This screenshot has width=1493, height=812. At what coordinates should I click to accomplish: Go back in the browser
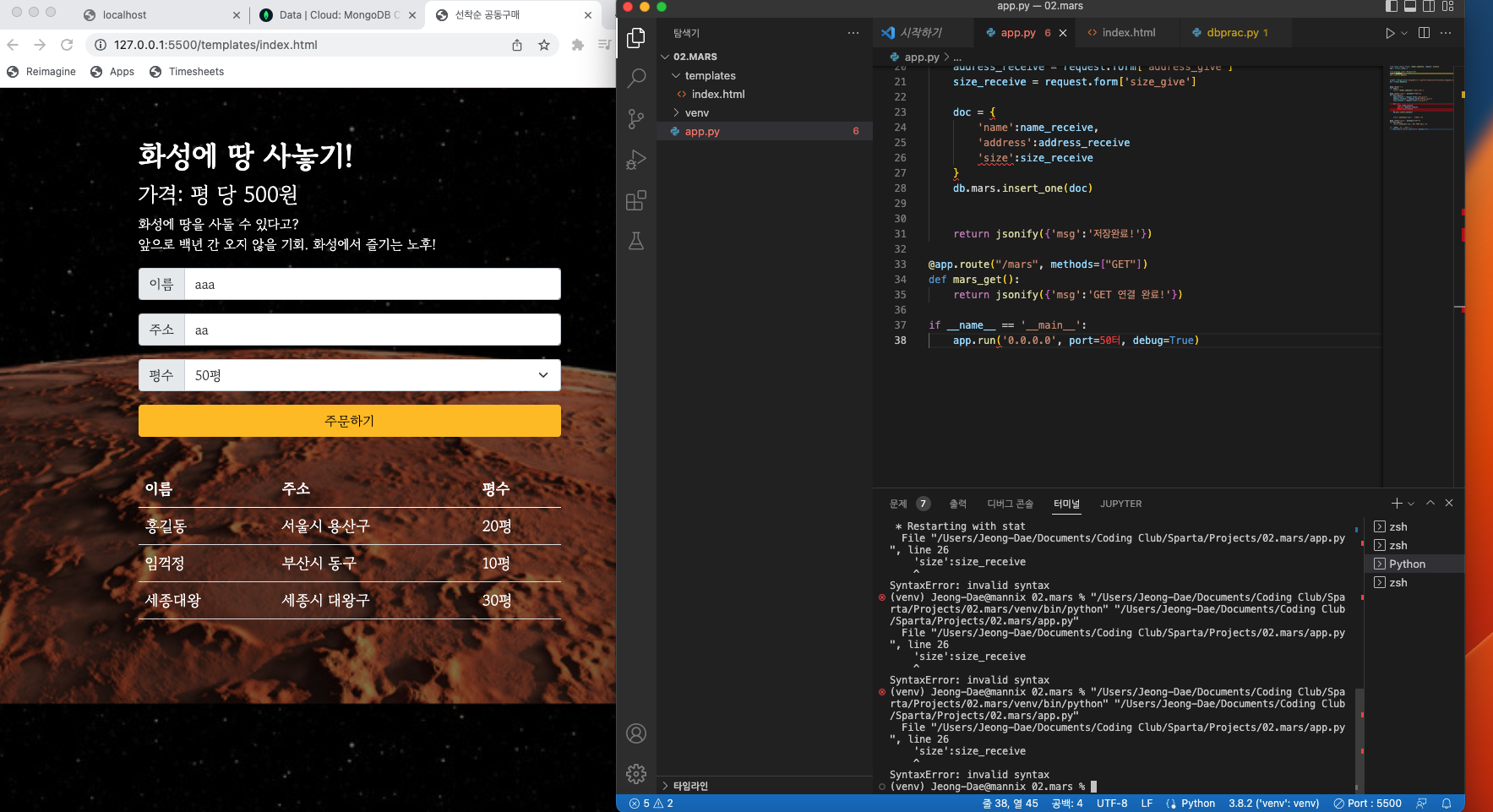[13, 45]
